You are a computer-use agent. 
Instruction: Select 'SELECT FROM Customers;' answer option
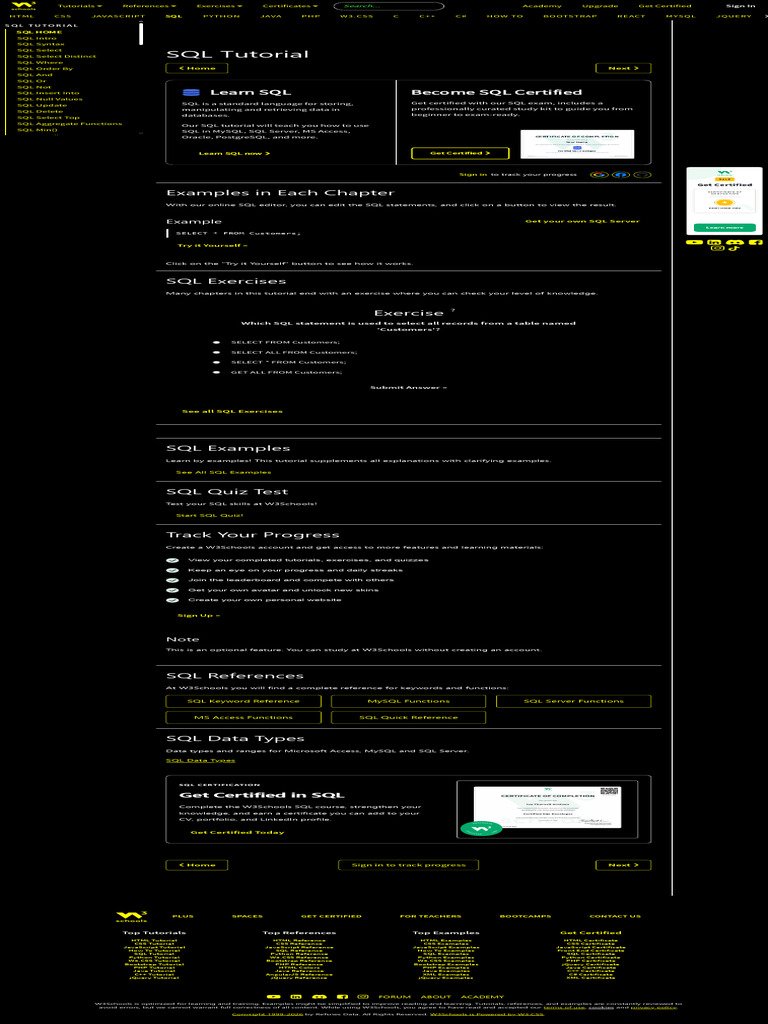coord(216,342)
